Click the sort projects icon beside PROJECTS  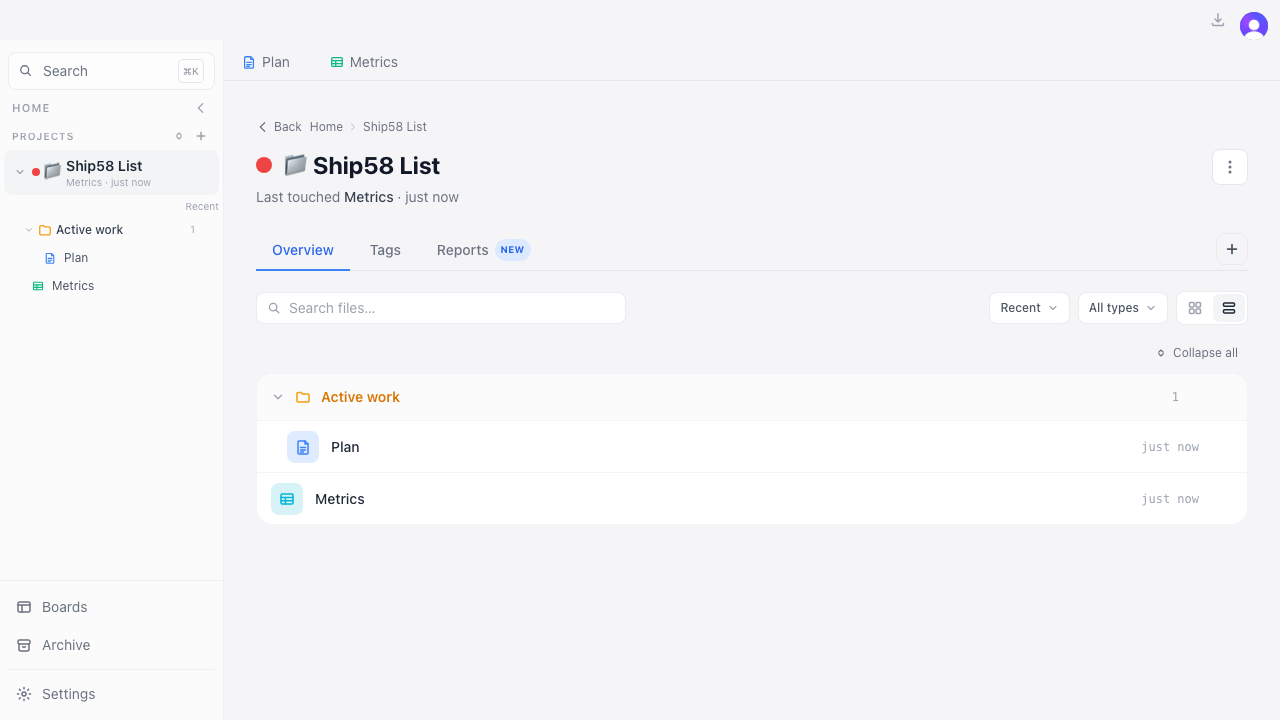(x=179, y=136)
